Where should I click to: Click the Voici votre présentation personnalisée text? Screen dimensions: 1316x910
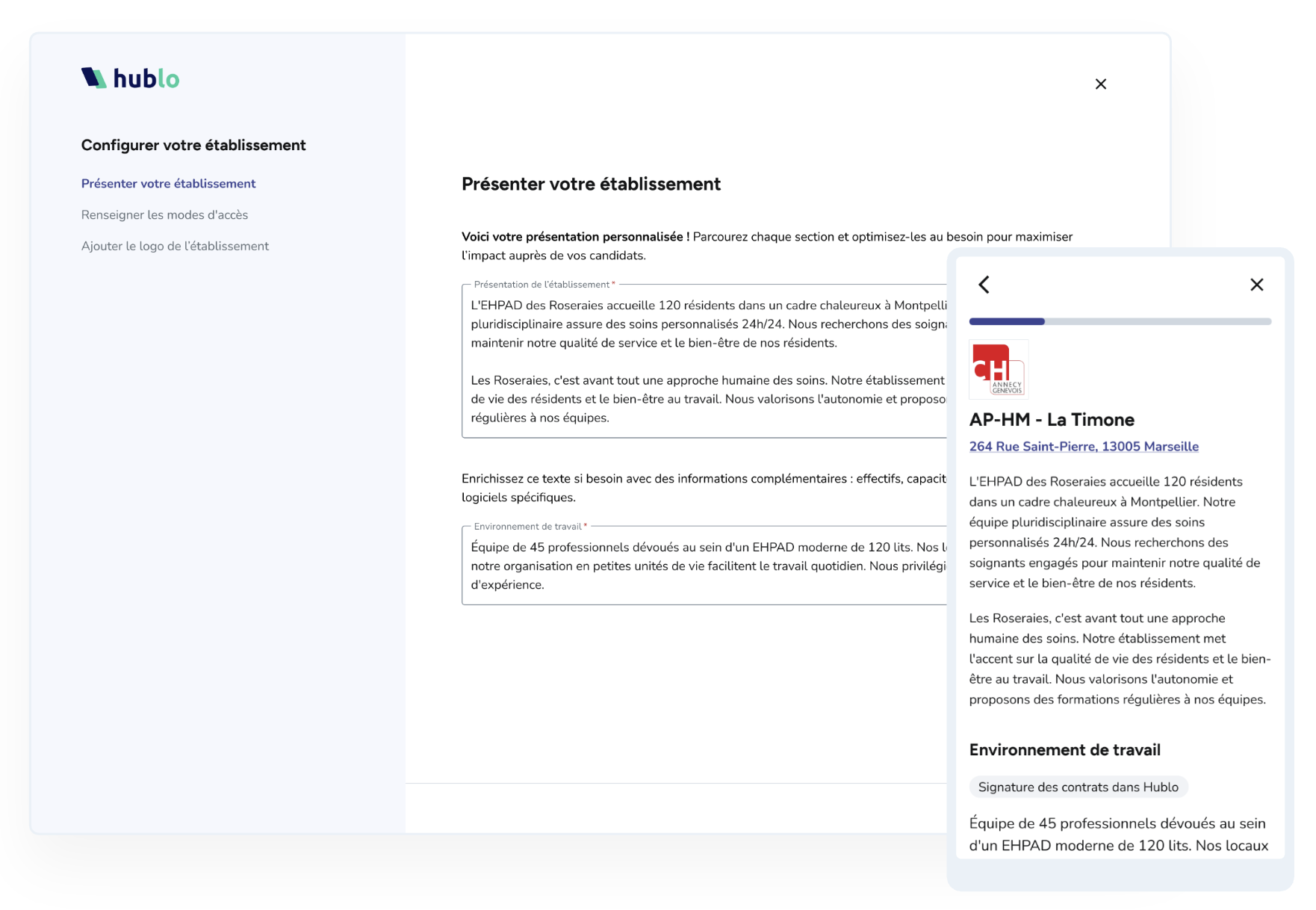[x=575, y=237]
